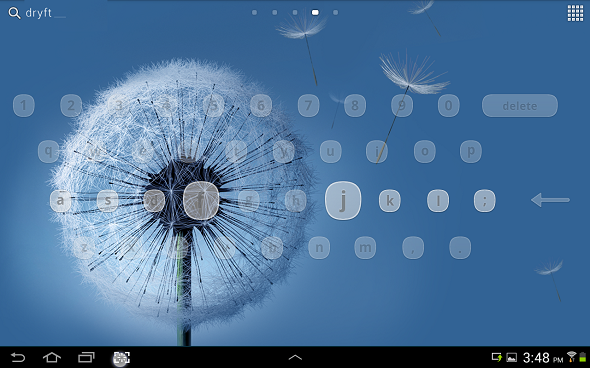Hit the i key

click(377, 152)
